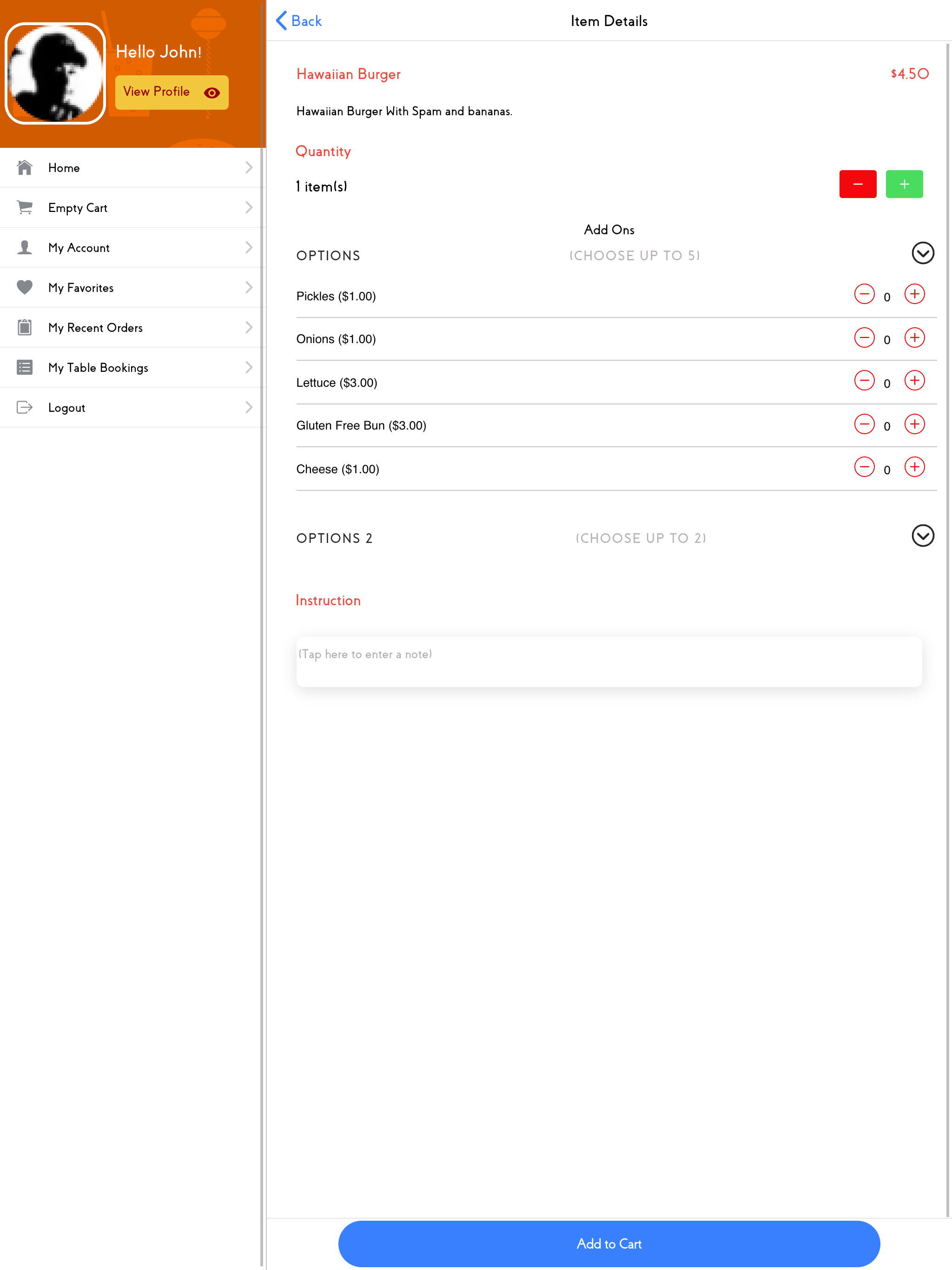Click the Empty Cart shopping cart icon
The width and height of the screenshot is (952, 1270).
click(x=25, y=207)
